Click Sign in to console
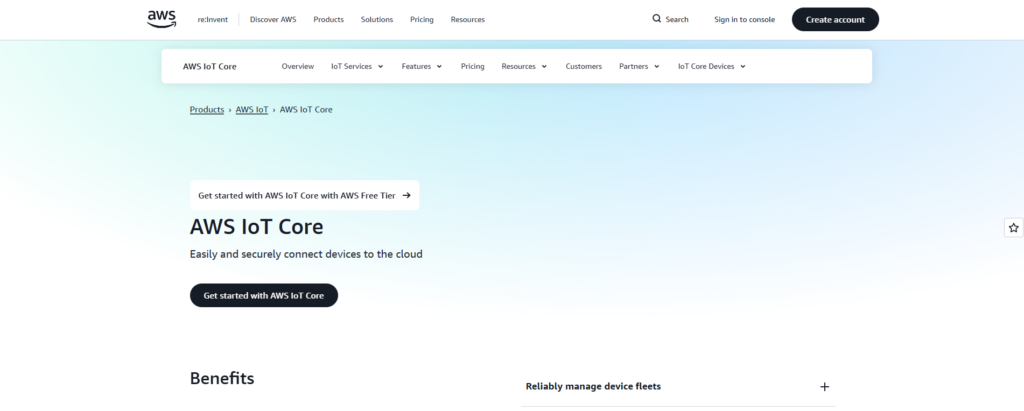Screen dimensions: 1024x411 (744, 20)
